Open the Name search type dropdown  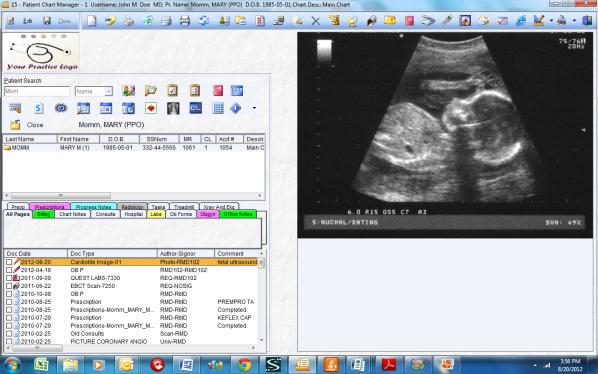[108, 91]
